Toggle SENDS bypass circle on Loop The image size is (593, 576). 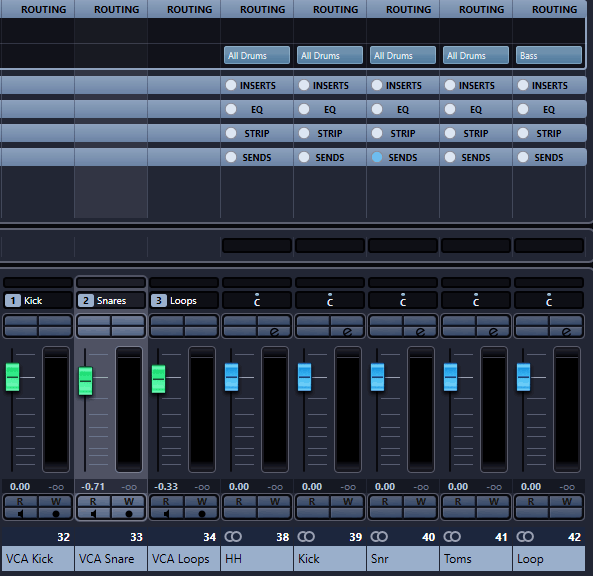tap(523, 157)
